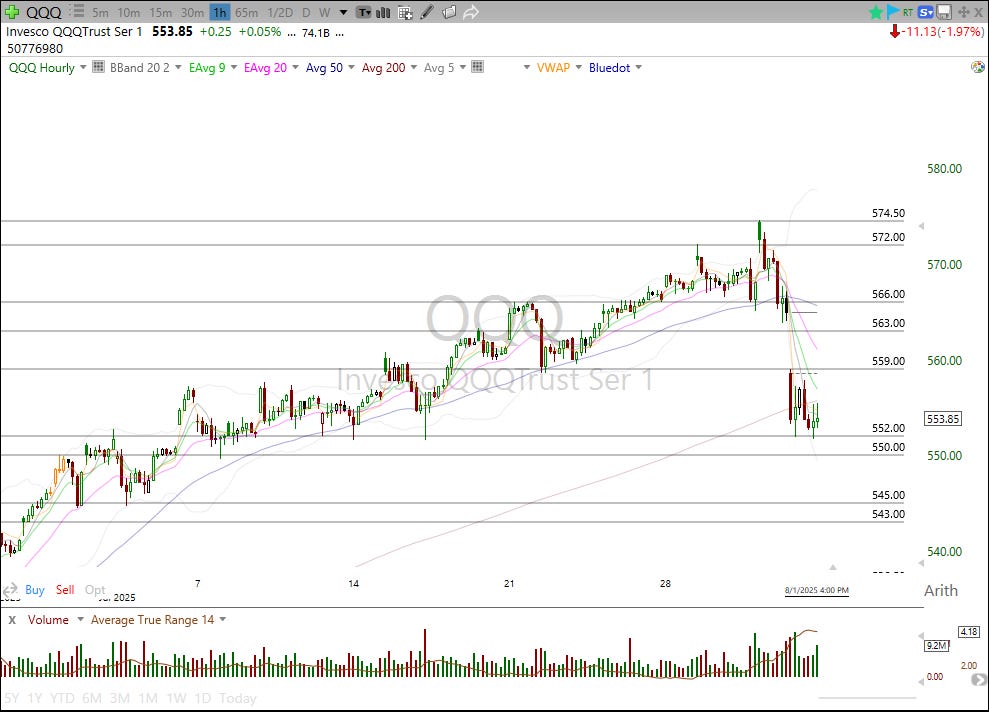The image size is (989, 712).
Task: Click the trade arrows icon left of Buy
Action: (9, 590)
